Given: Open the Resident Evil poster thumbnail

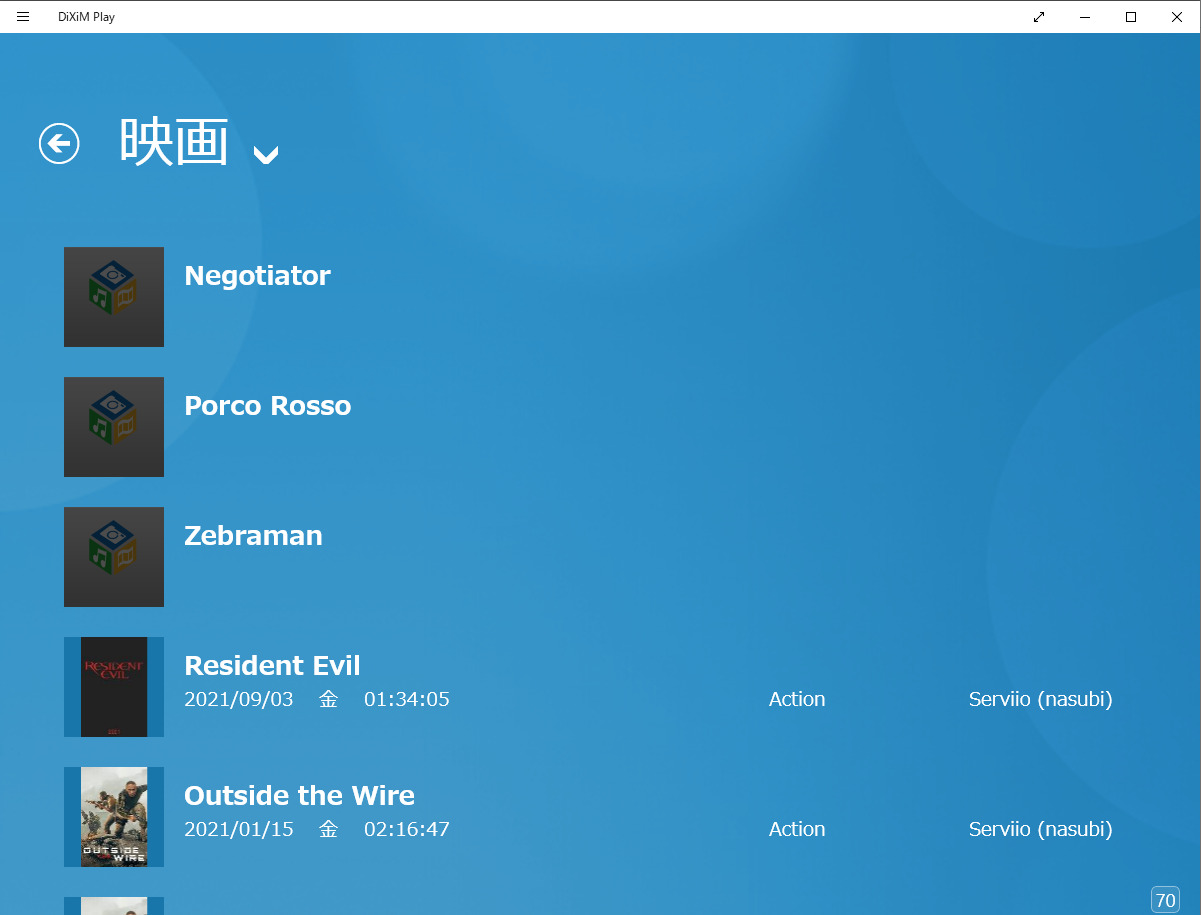Looking at the screenshot, I should [x=114, y=687].
